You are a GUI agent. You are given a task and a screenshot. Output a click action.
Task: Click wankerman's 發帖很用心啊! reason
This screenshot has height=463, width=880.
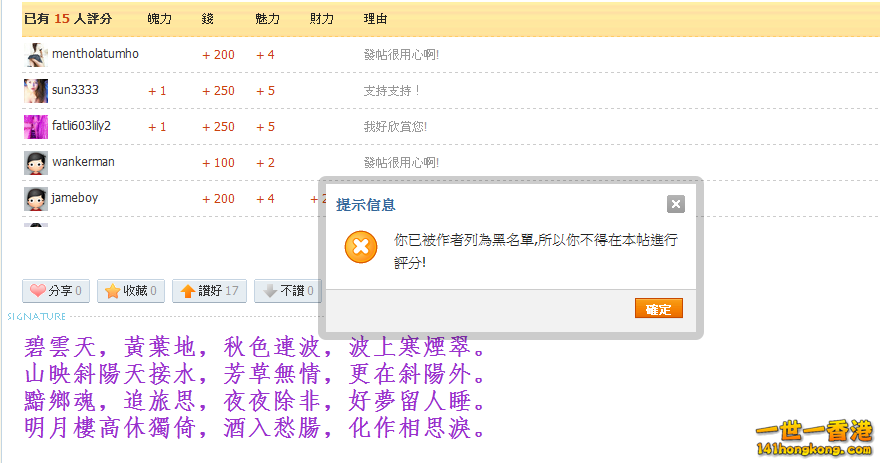point(401,162)
